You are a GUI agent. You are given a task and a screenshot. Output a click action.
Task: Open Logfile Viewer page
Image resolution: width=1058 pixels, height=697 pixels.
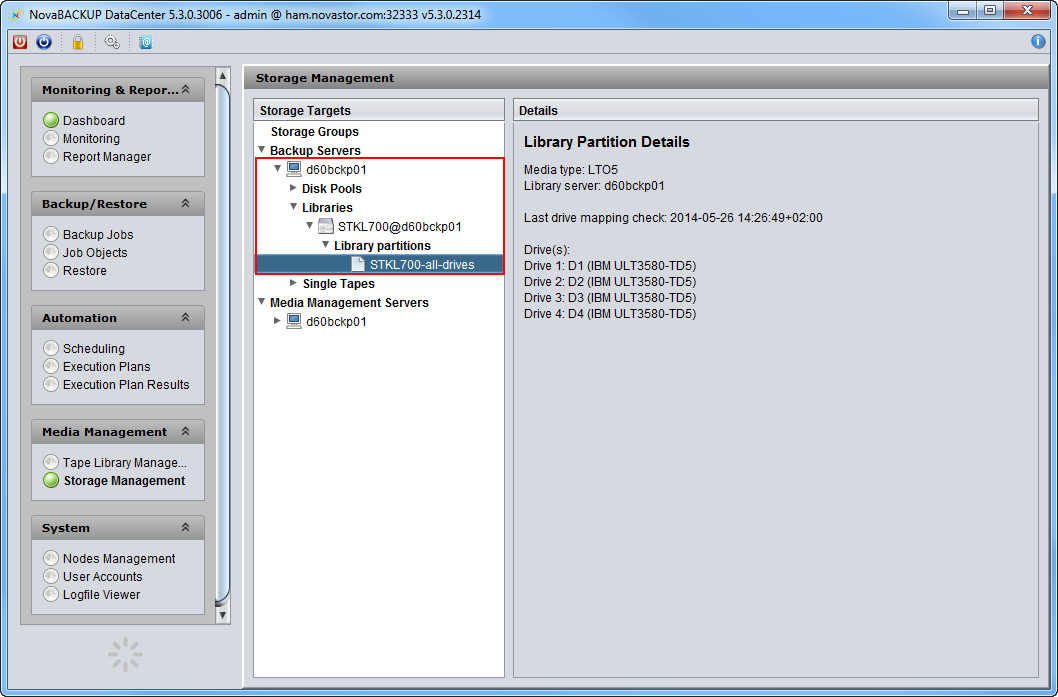click(x=101, y=595)
